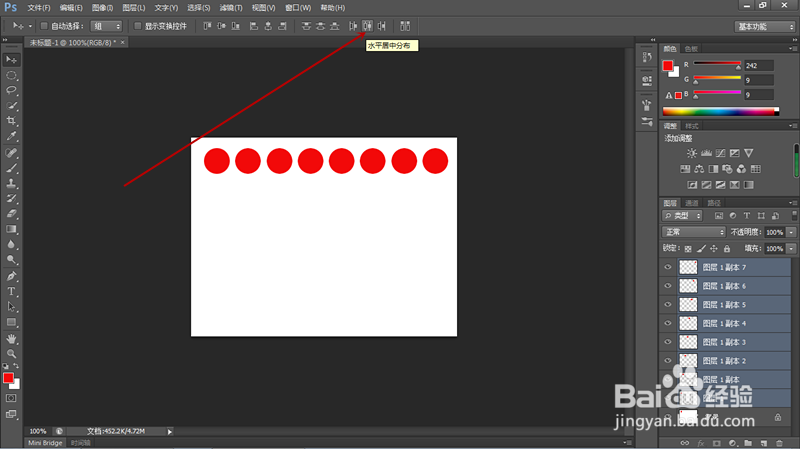Open the Move tool preset picker arrow
This screenshot has width=800, height=449.
click(30, 26)
